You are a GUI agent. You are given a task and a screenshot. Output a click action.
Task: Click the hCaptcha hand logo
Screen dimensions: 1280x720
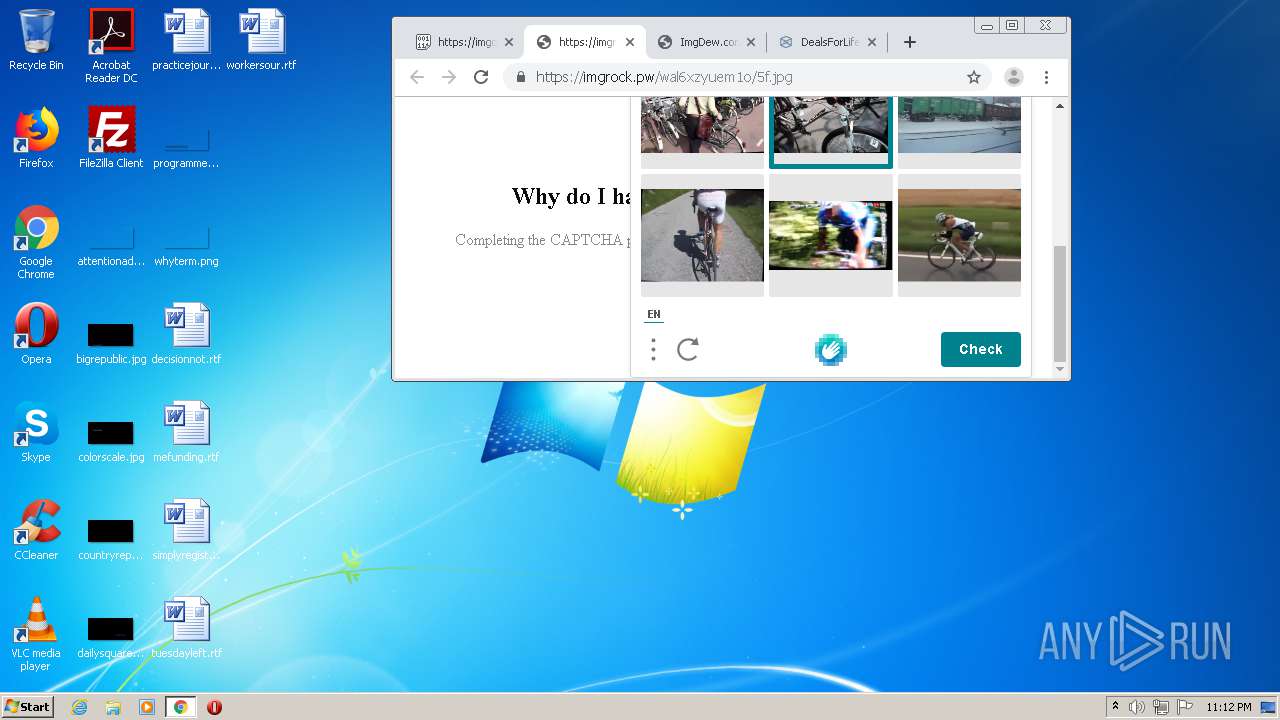(831, 349)
